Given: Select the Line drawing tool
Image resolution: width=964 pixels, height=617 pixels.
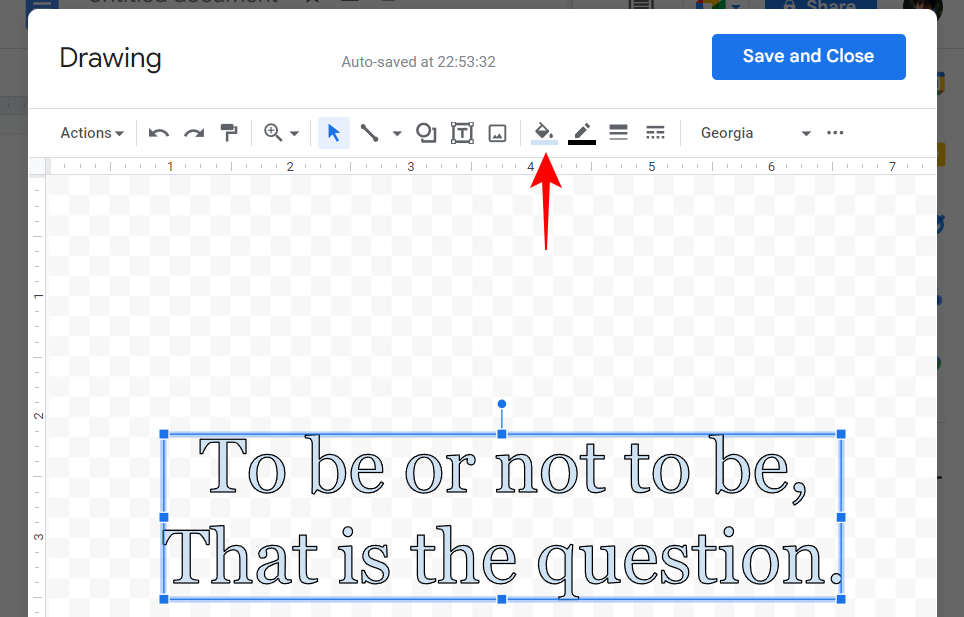Looking at the screenshot, I should [369, 133].
